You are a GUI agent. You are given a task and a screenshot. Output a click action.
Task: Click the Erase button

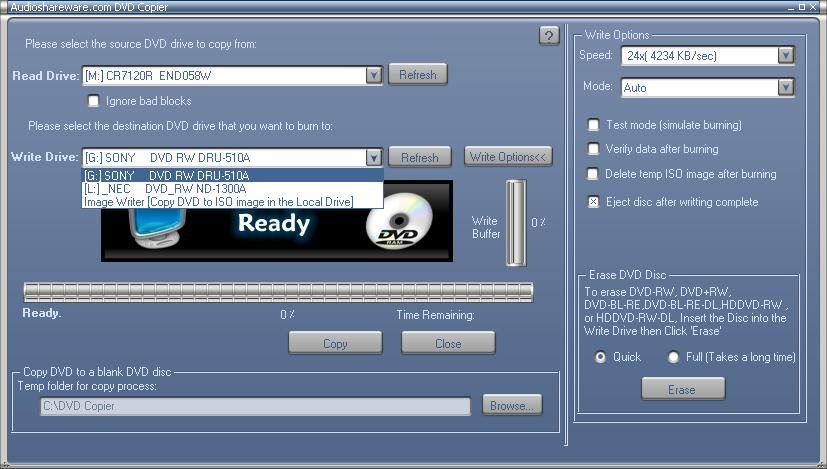[683, 389]
